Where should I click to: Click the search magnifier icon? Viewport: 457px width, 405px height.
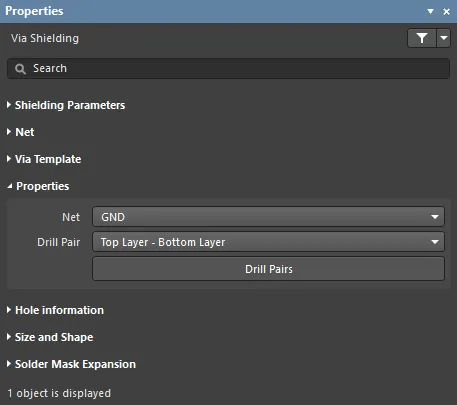(x=20, y=69)
